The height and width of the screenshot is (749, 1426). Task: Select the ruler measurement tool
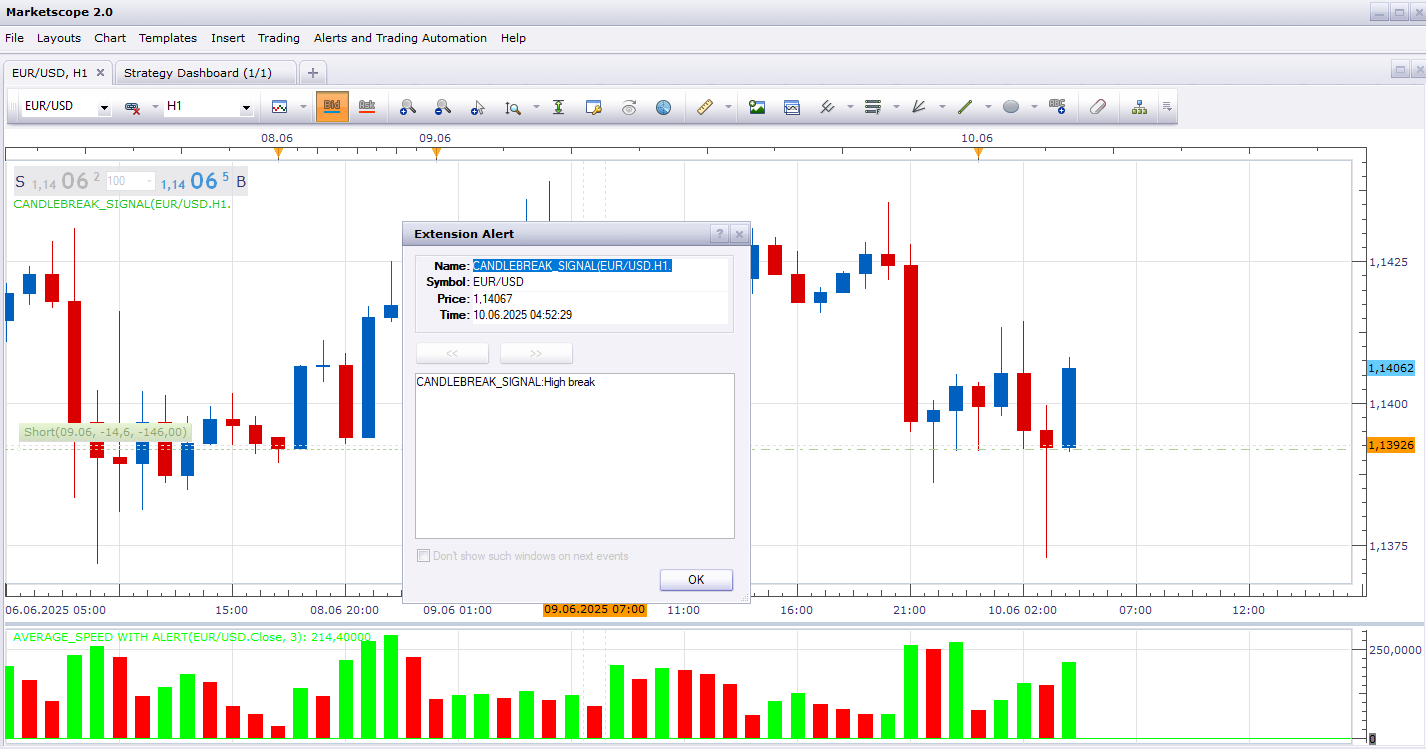[x=704, y=107]
